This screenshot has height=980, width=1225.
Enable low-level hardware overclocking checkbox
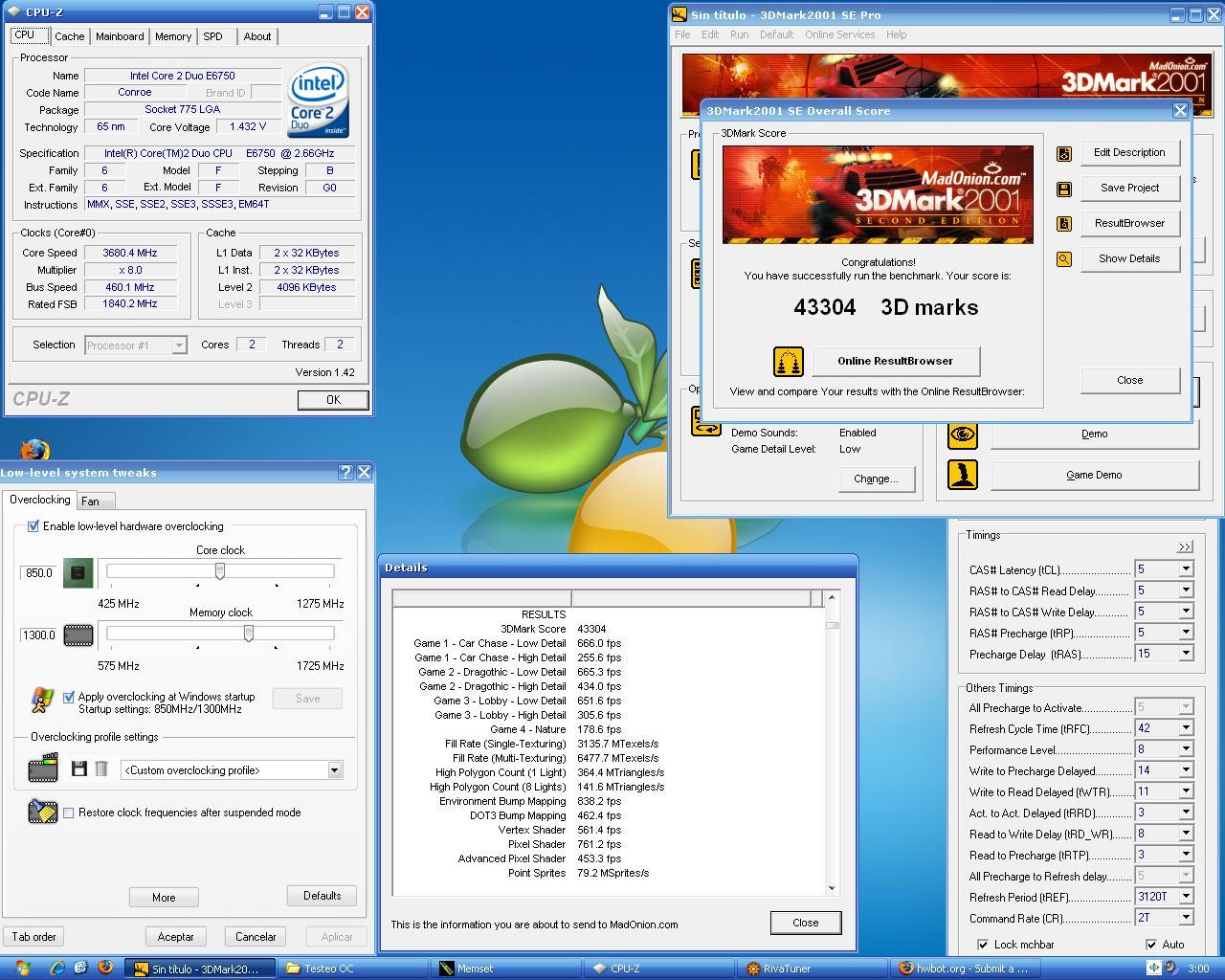point(33,526)
